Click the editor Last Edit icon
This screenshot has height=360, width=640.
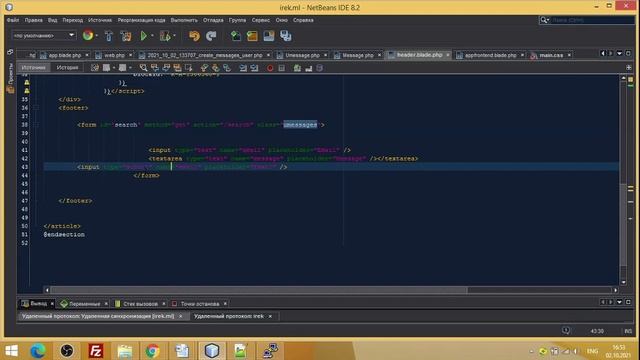(94, 68)
